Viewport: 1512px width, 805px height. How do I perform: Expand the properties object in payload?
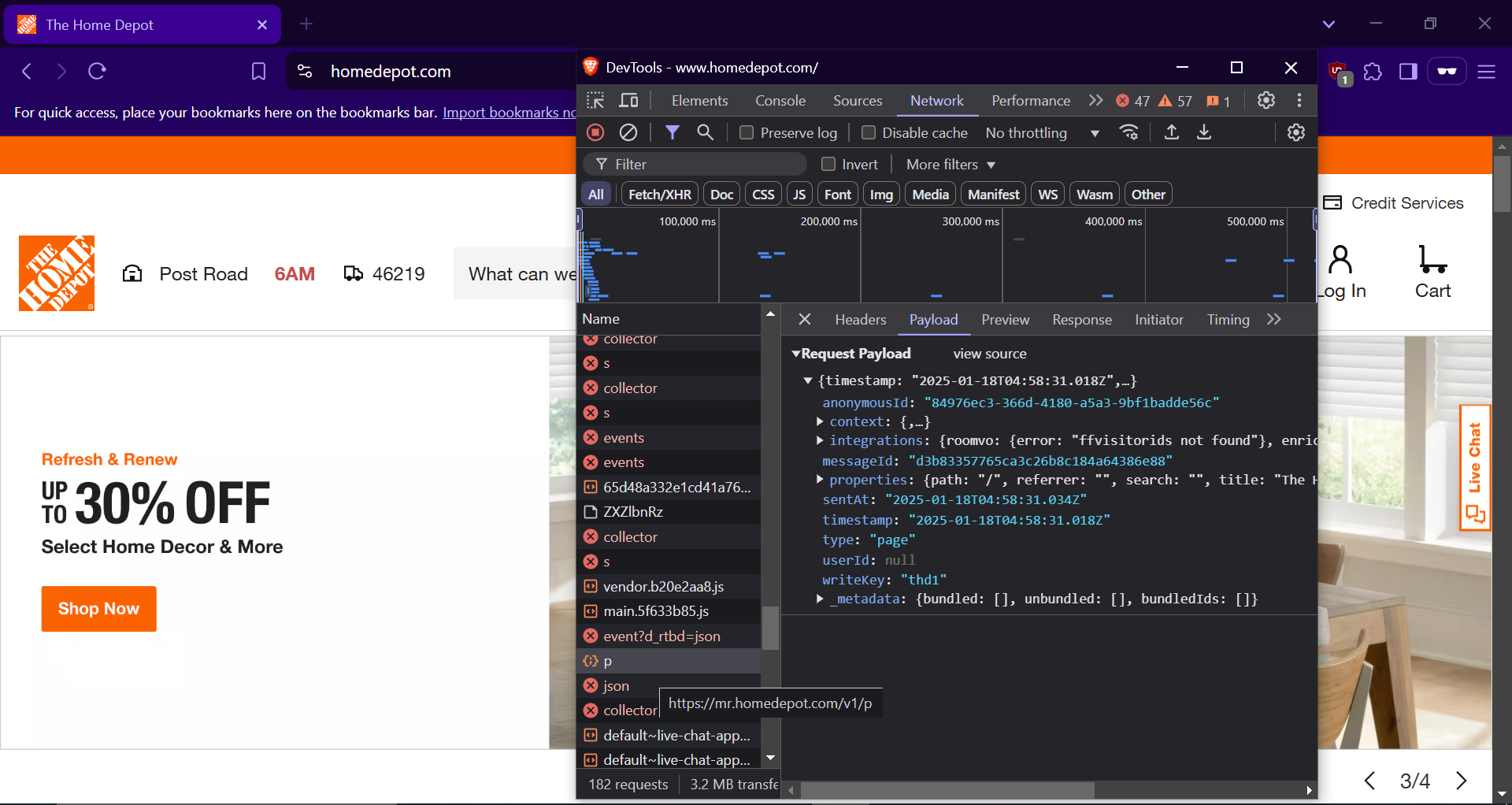(820, 480)
